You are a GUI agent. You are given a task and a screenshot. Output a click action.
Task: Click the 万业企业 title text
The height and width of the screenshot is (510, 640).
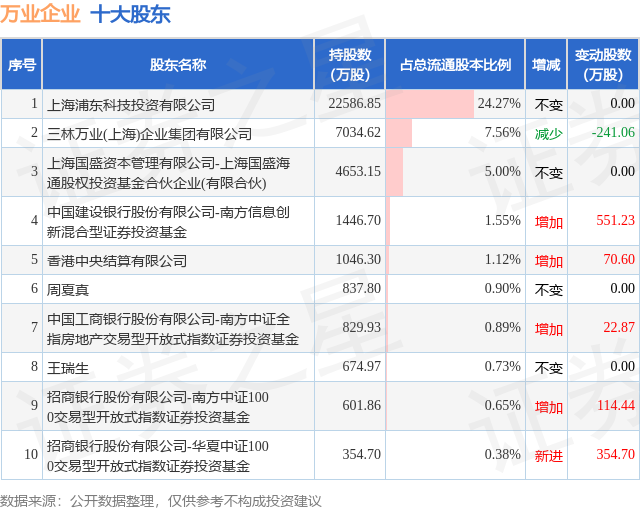click(40, 14)
